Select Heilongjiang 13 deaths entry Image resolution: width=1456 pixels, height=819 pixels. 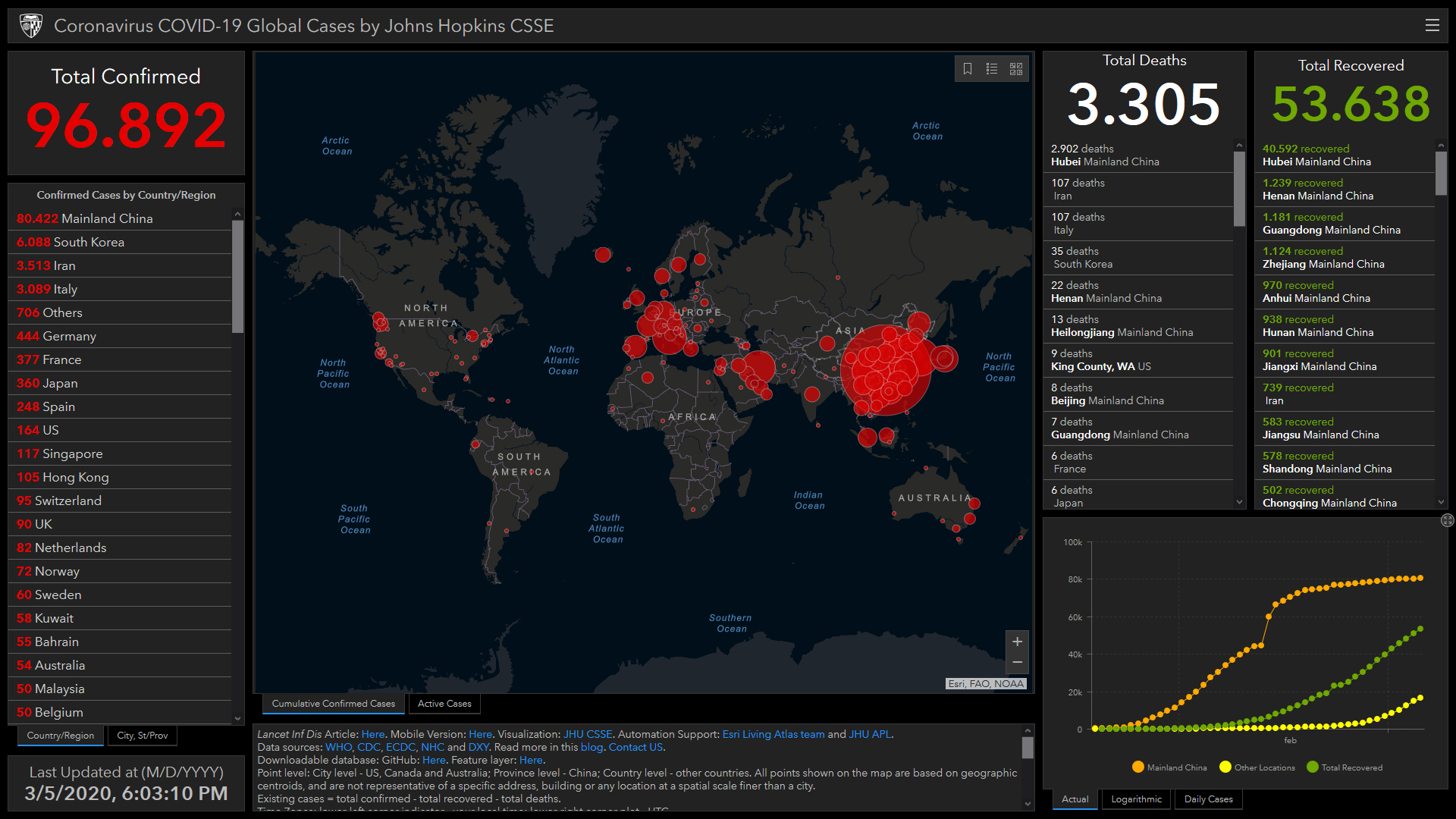pyautogui.click(x=1138, y=326)
